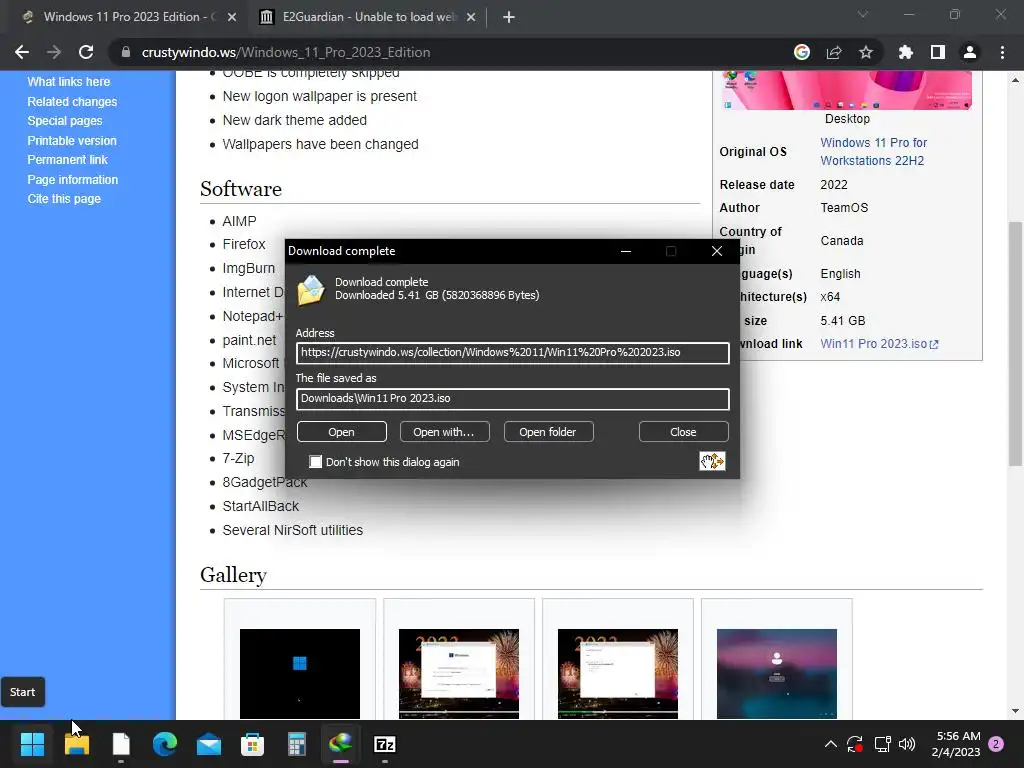
Task: Open Microsoft Store on the taskbar
Action: click(253, 744)
